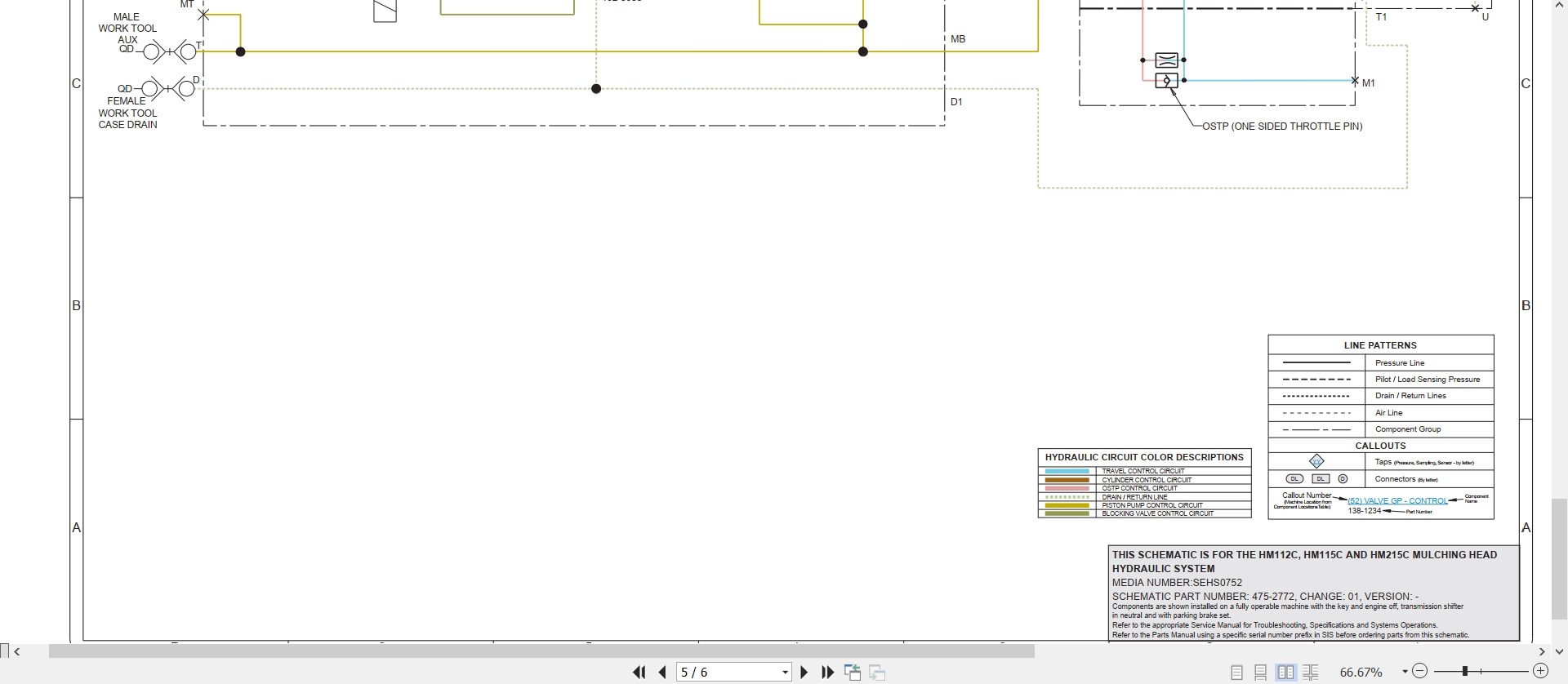The image size is (1568, 684).
Task: Click the male quick-disconnect coupling symbol
Action: click(x=169, y=52)
